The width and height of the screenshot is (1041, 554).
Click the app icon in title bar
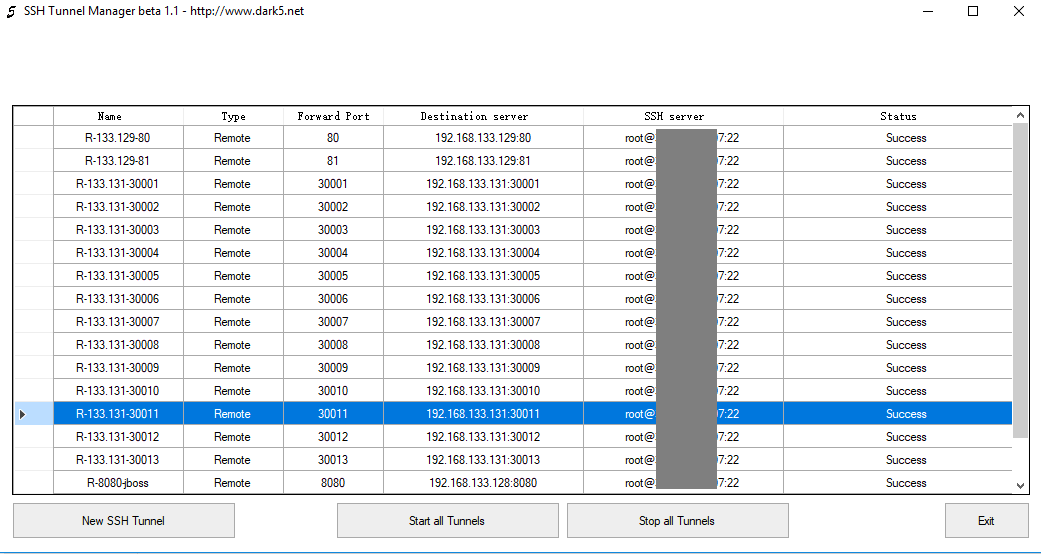pyautogui.click(x=11, y=11)
